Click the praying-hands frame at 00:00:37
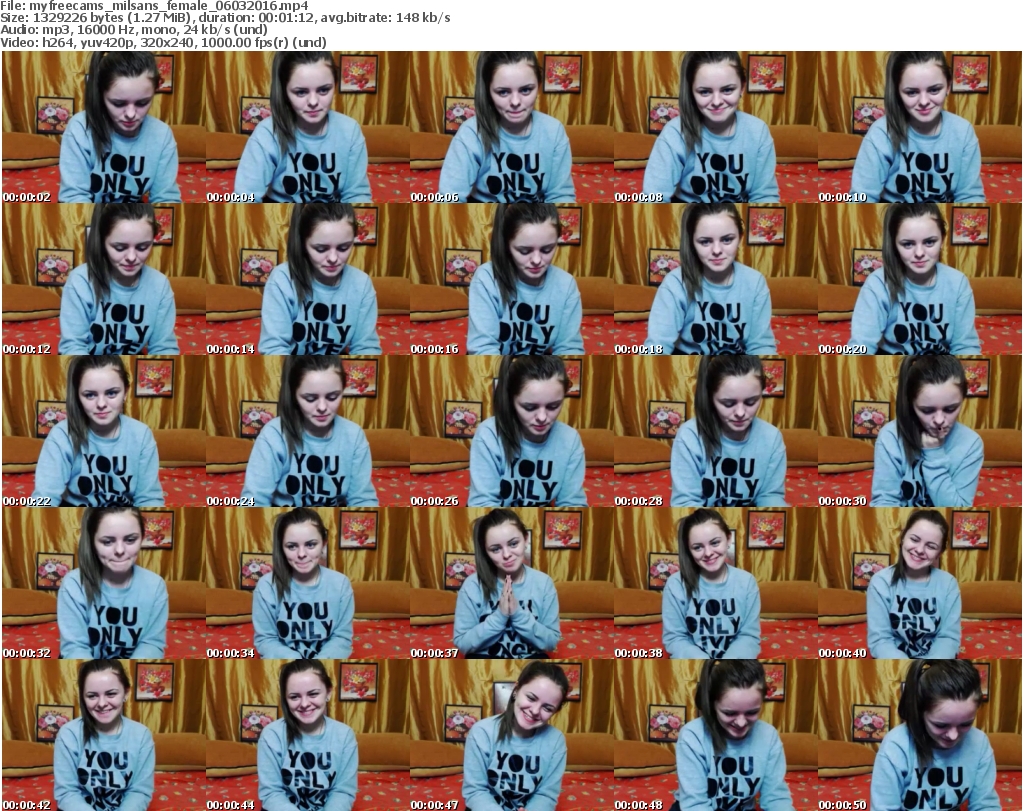1024x811 pixels. coord(511,584)
